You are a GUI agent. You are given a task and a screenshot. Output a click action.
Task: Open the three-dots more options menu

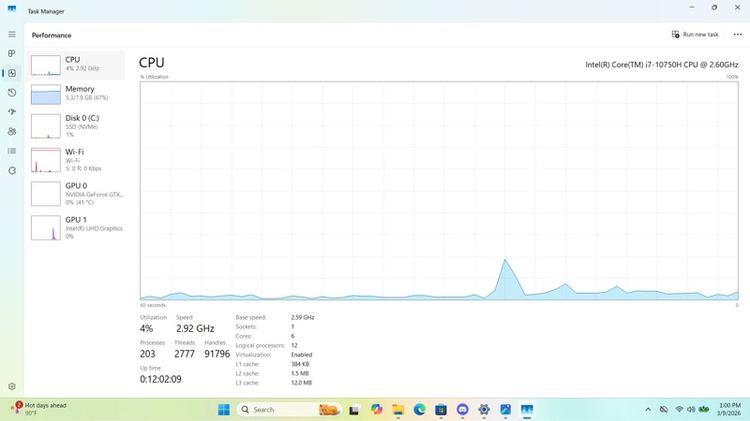[738, 34]
